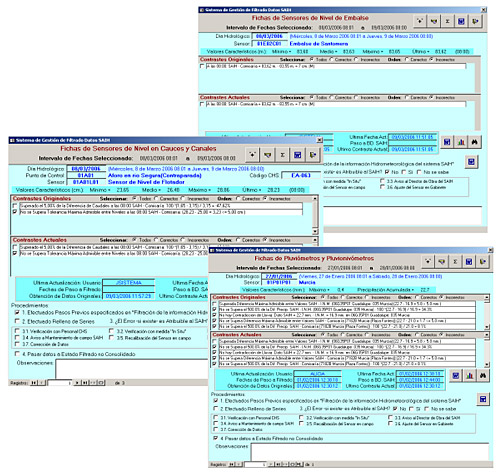Click the Día Hidrológico date field in Cauces window

[86, 169]
